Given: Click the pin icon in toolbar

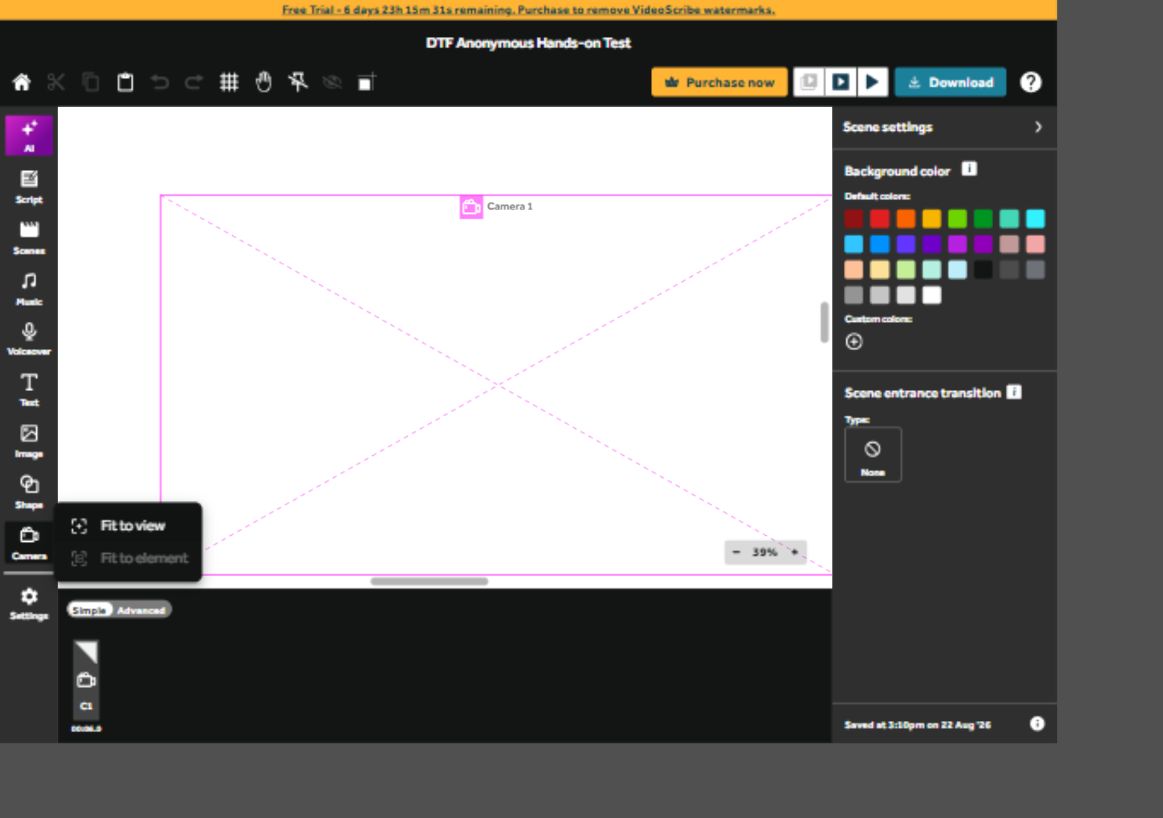Looking at the screenshot, I should 298,82.
